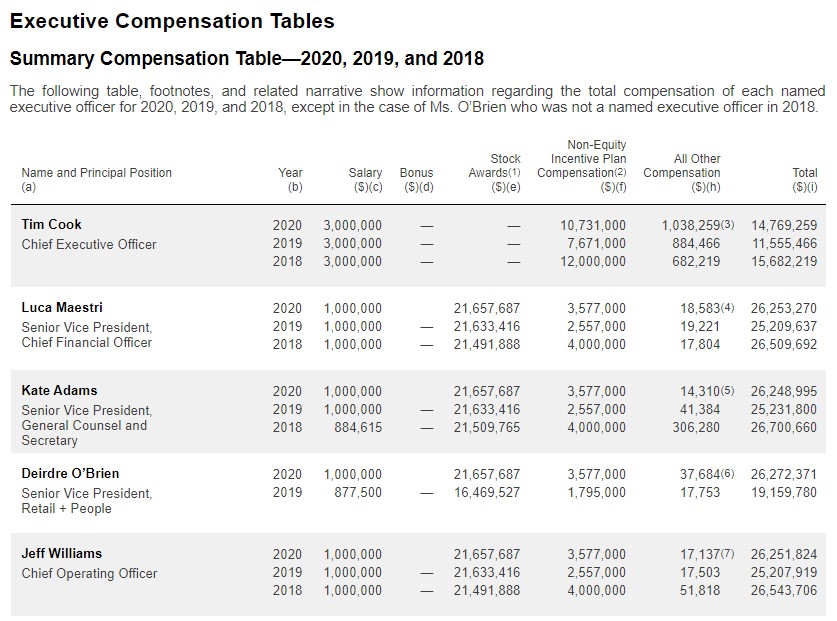Select the name Luca Maestri
837x621 pixels.
tap(62, 307)
